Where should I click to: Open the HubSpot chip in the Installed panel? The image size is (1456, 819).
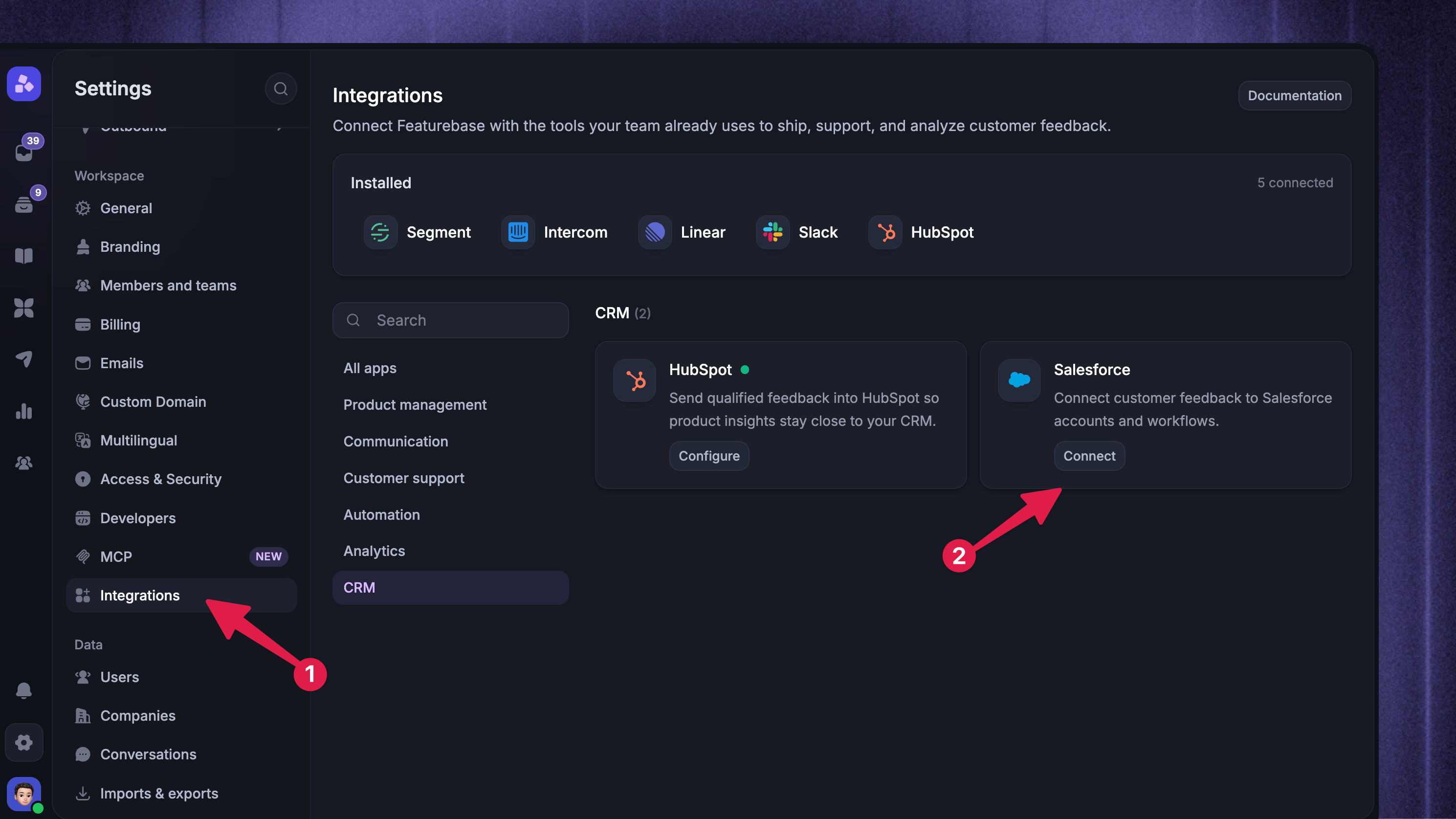[x=921, y=232]
